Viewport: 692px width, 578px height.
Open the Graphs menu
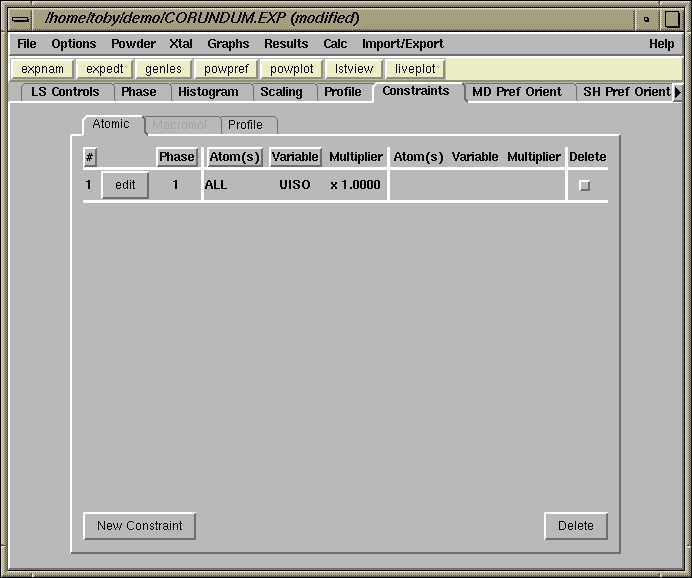coord(228,44)
